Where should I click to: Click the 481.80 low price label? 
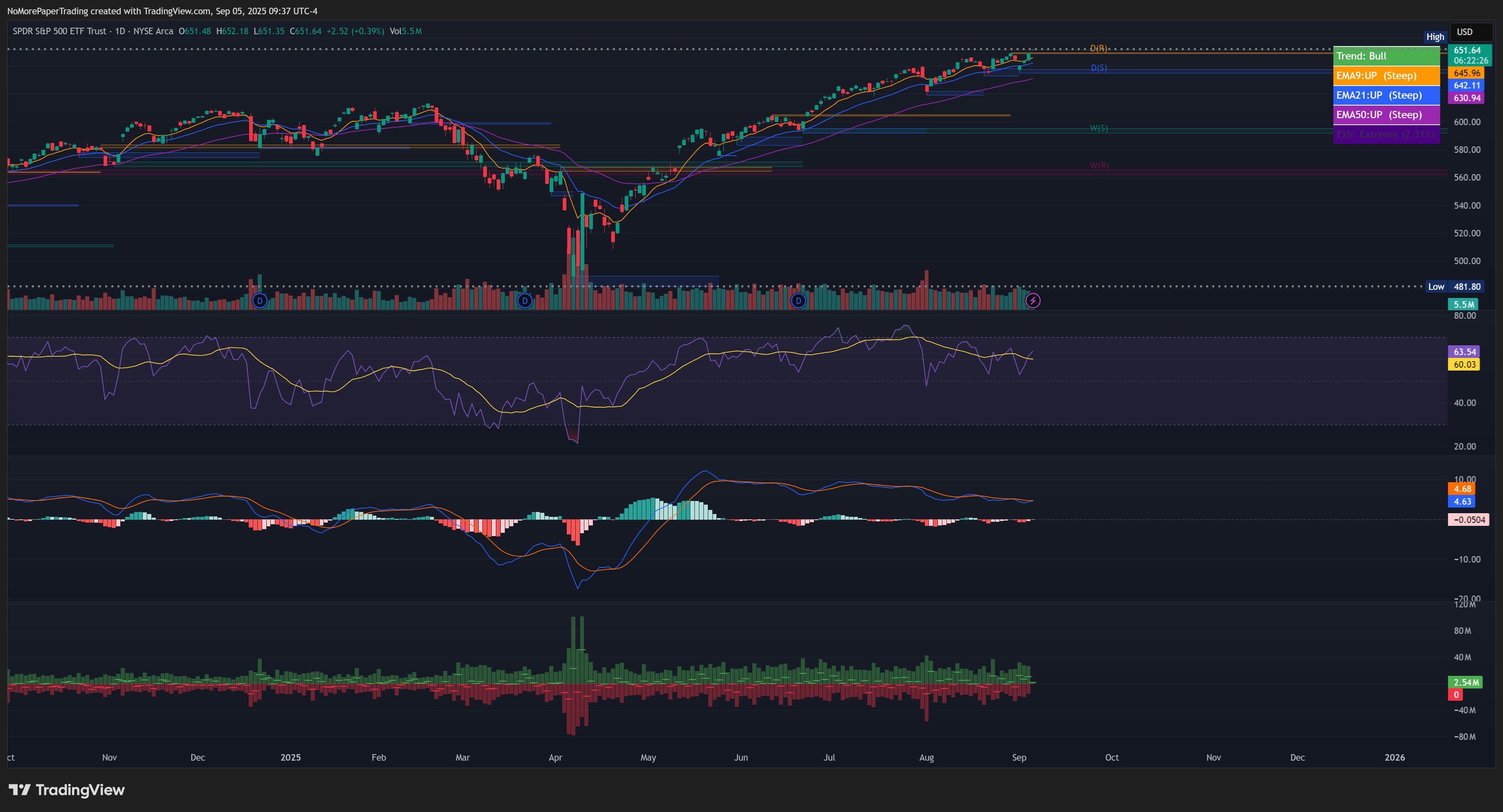tap(1467, 287)
